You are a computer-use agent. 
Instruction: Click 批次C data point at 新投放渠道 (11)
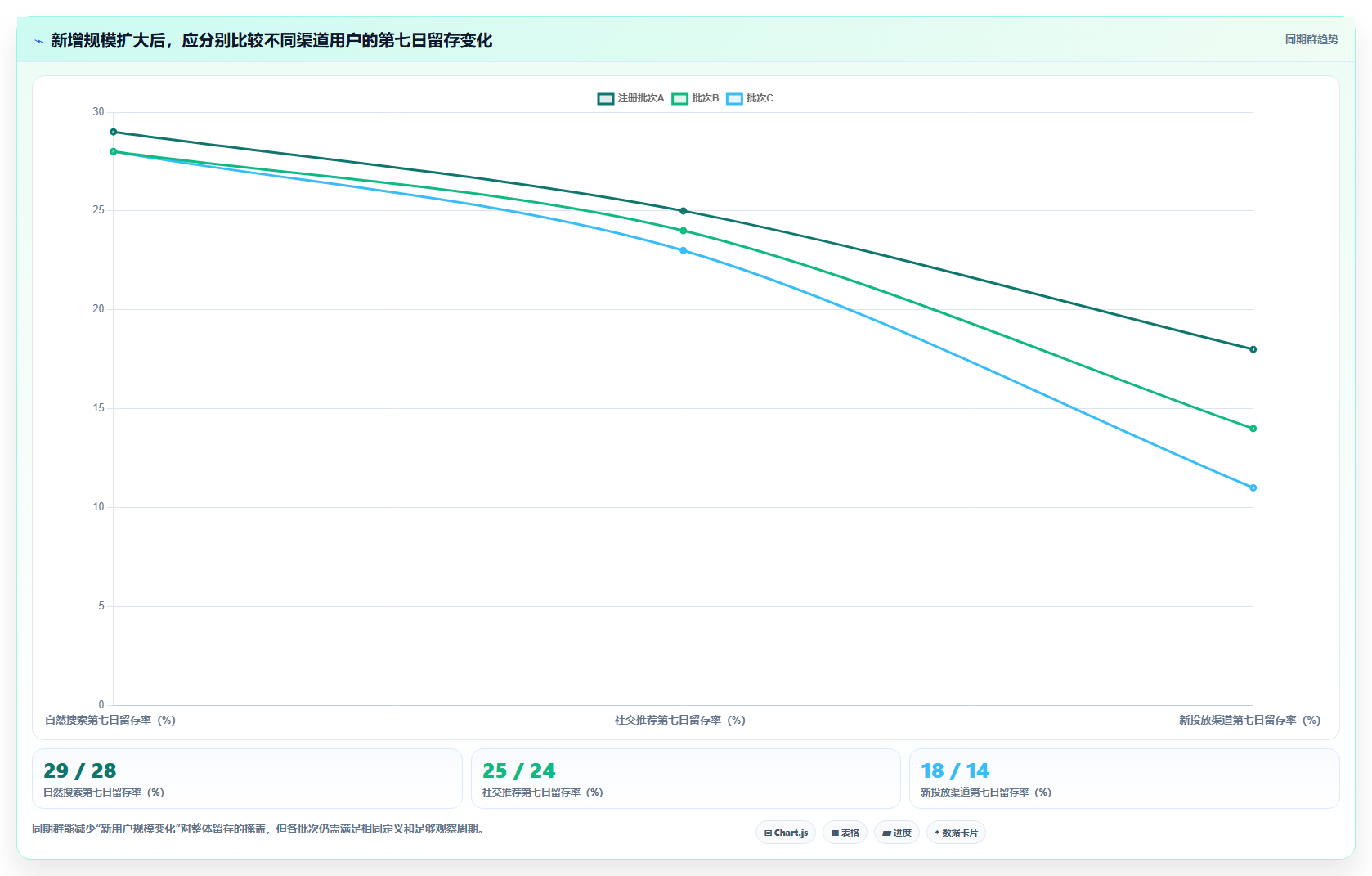click(x=1253, y=487)
